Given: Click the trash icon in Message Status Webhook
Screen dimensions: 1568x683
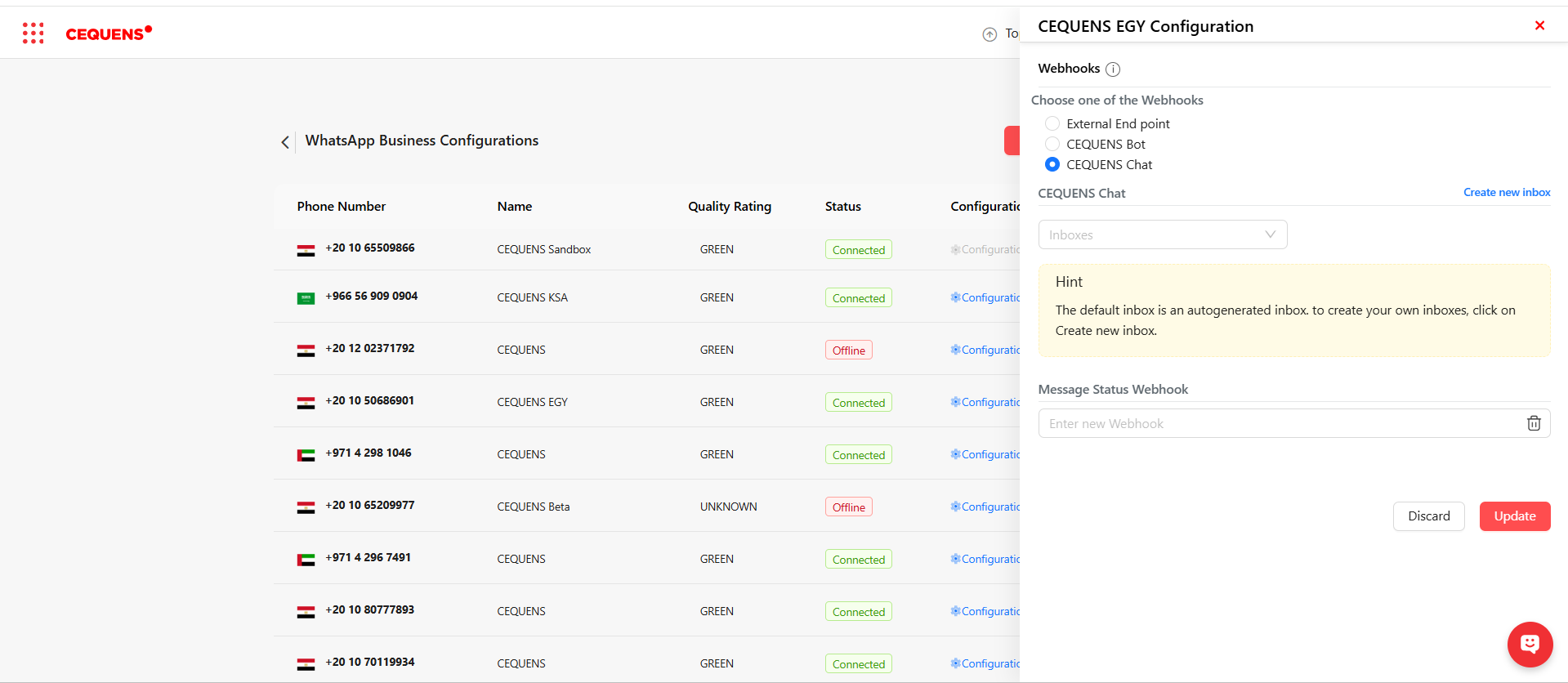Looking at the screenshot, I should [1534, 423].
